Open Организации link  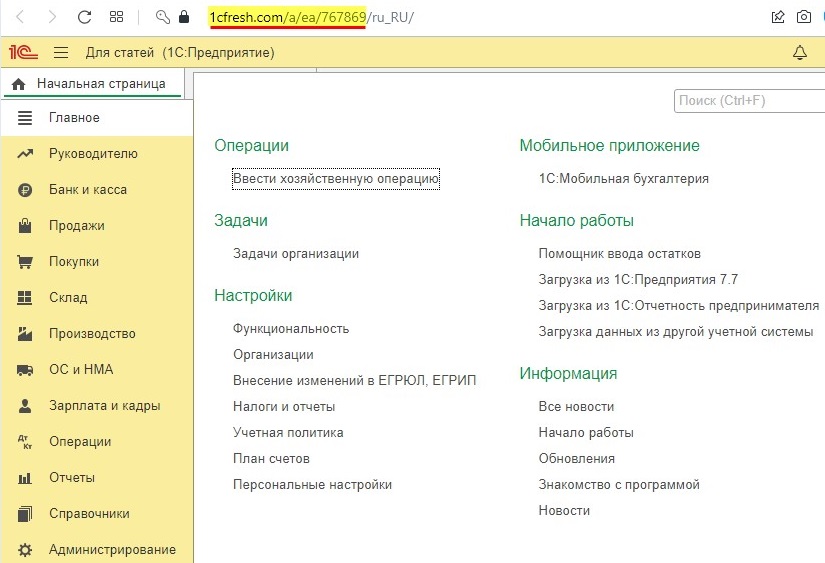tap(273, 355)
